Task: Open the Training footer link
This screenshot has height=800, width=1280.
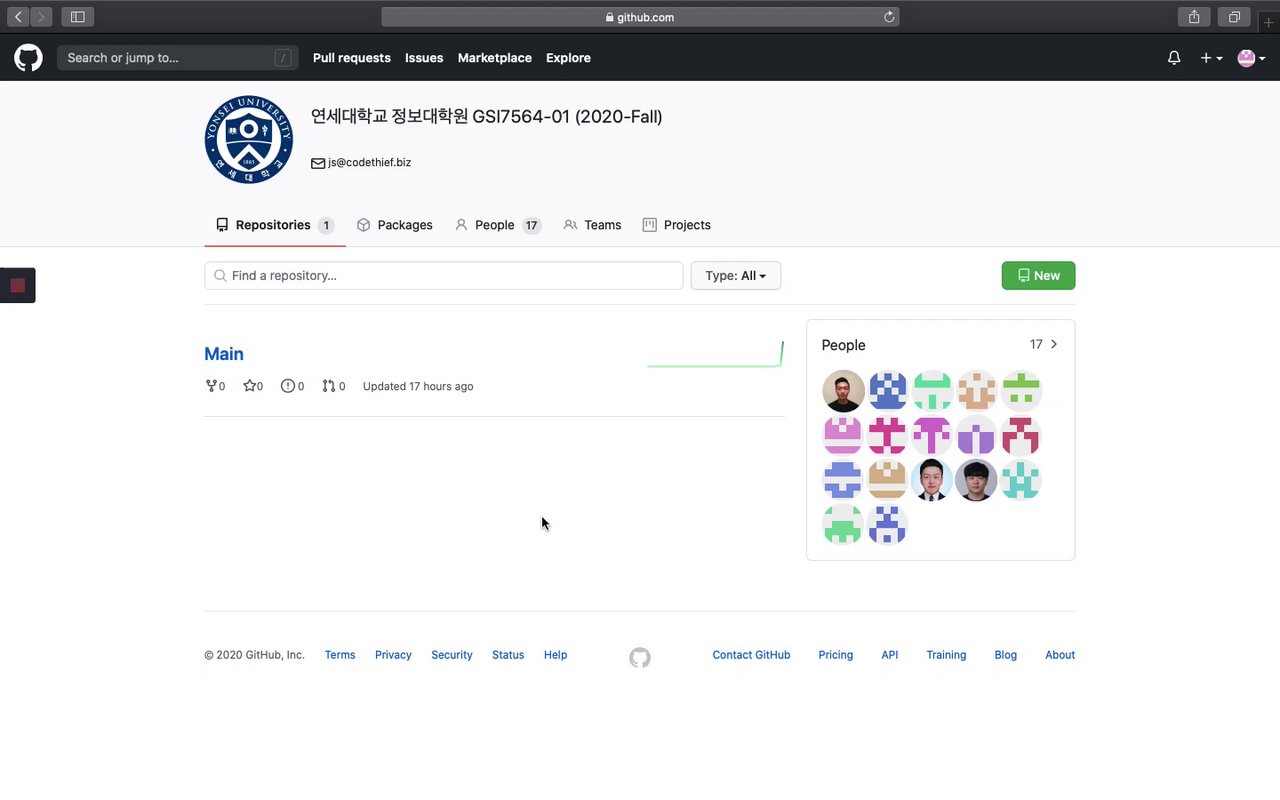Action: tap(946, 655)
